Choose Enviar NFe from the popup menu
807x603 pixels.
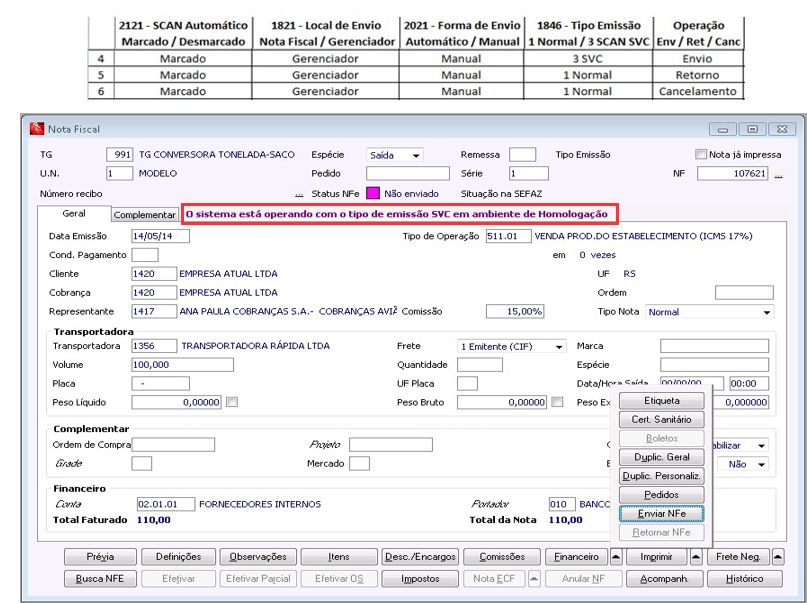661,513
